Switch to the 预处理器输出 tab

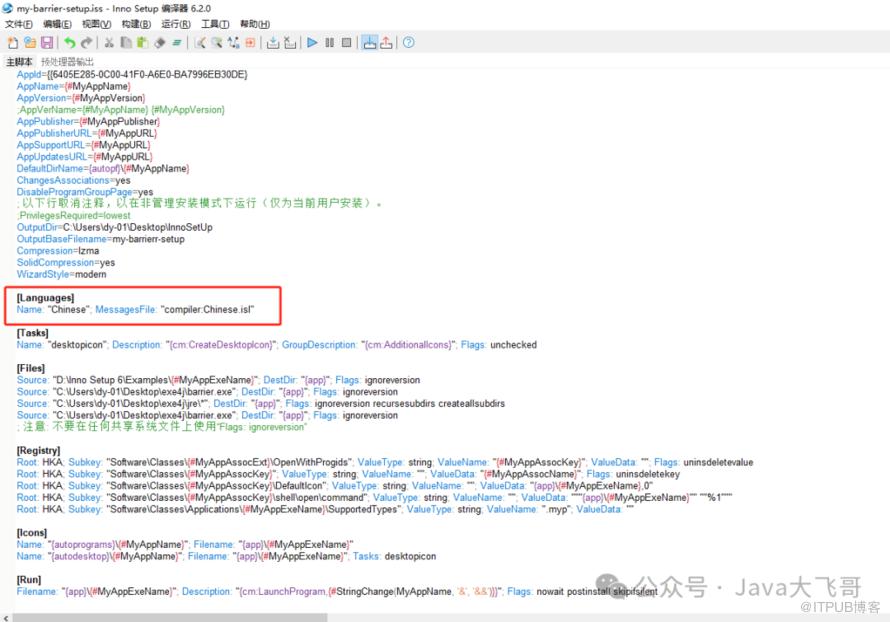[x=67, y=62]
